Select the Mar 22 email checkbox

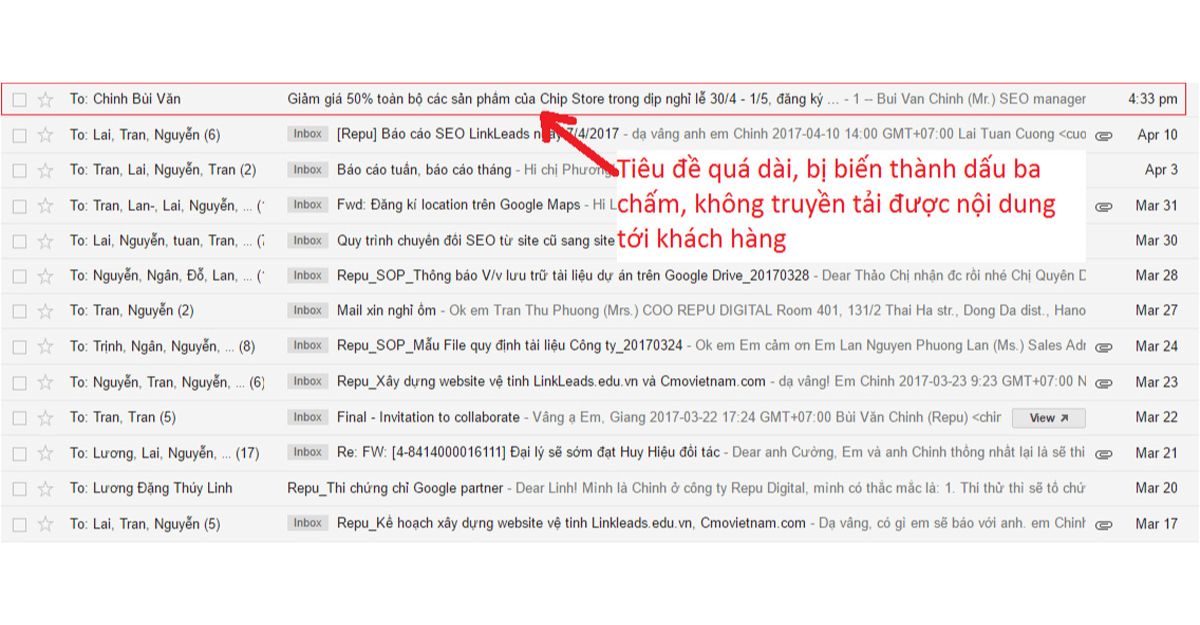[19, 417]
